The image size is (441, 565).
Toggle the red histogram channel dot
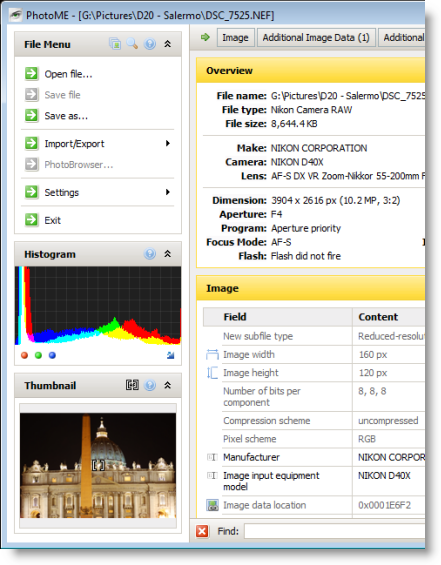click(24, 356)
